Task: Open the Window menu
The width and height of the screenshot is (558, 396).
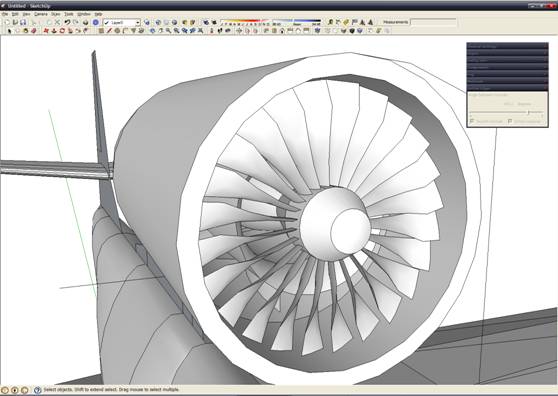Action: pos(84,14)
